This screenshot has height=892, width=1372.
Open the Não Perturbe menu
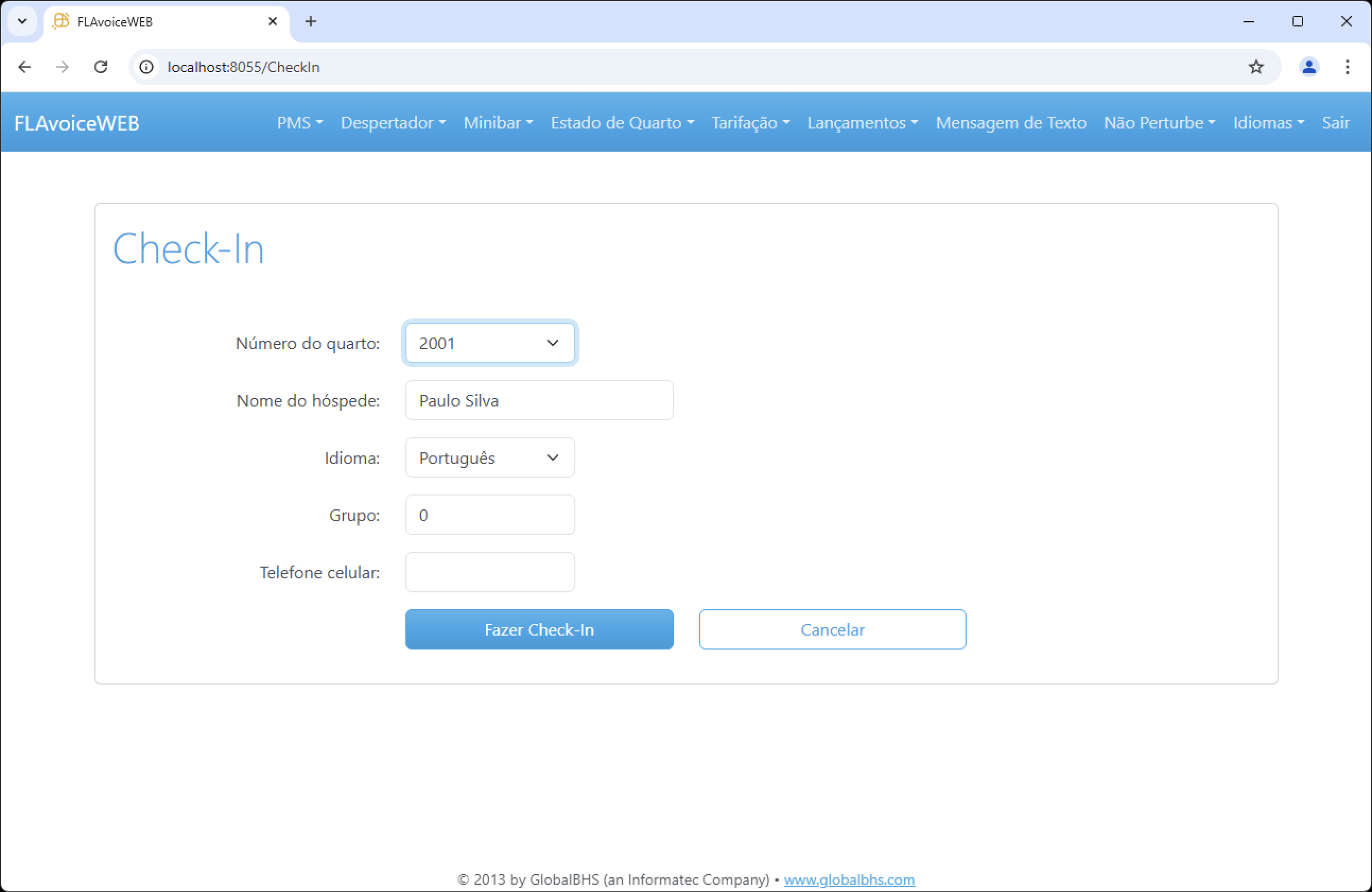pos(1159,123)
